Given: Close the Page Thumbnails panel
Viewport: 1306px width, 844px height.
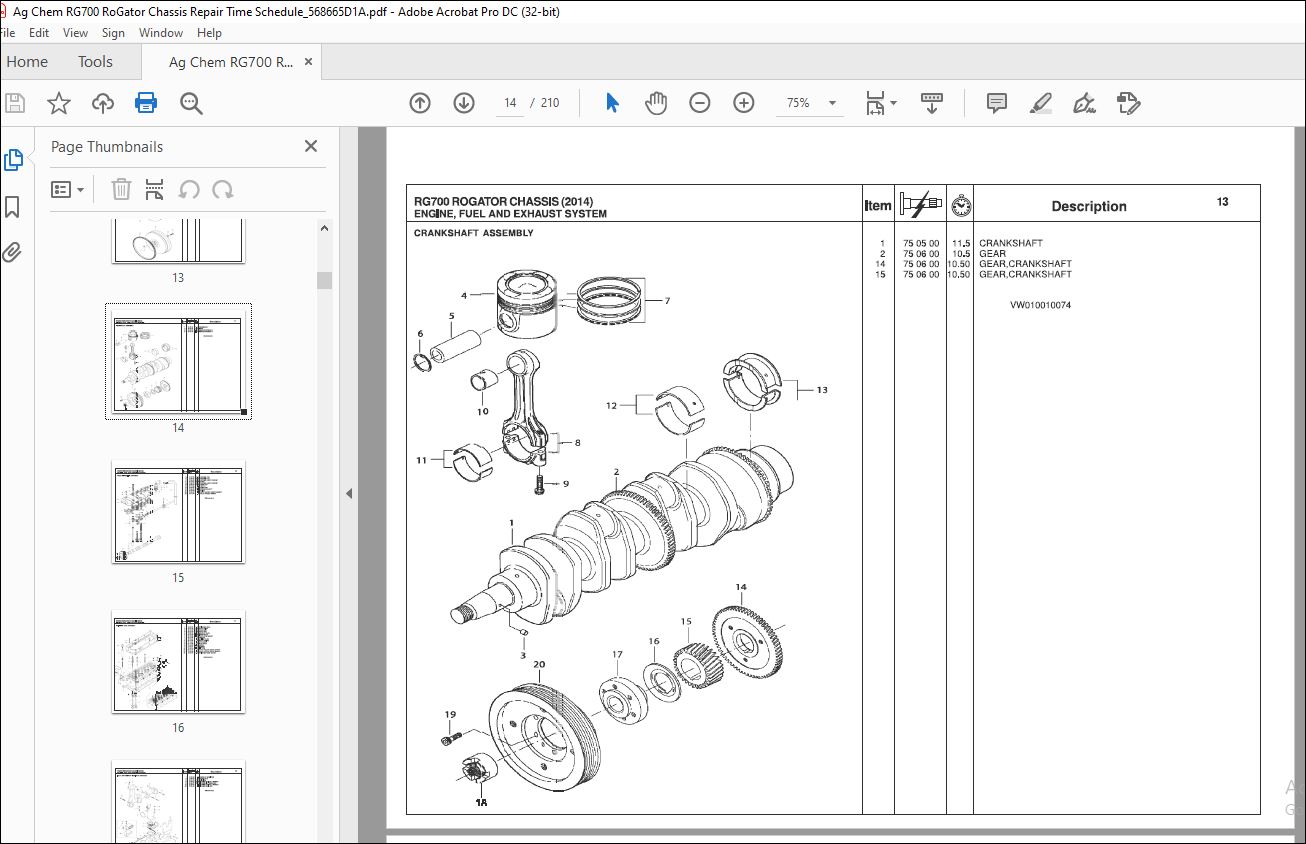Looking at the screenshot, I should 311,146.
